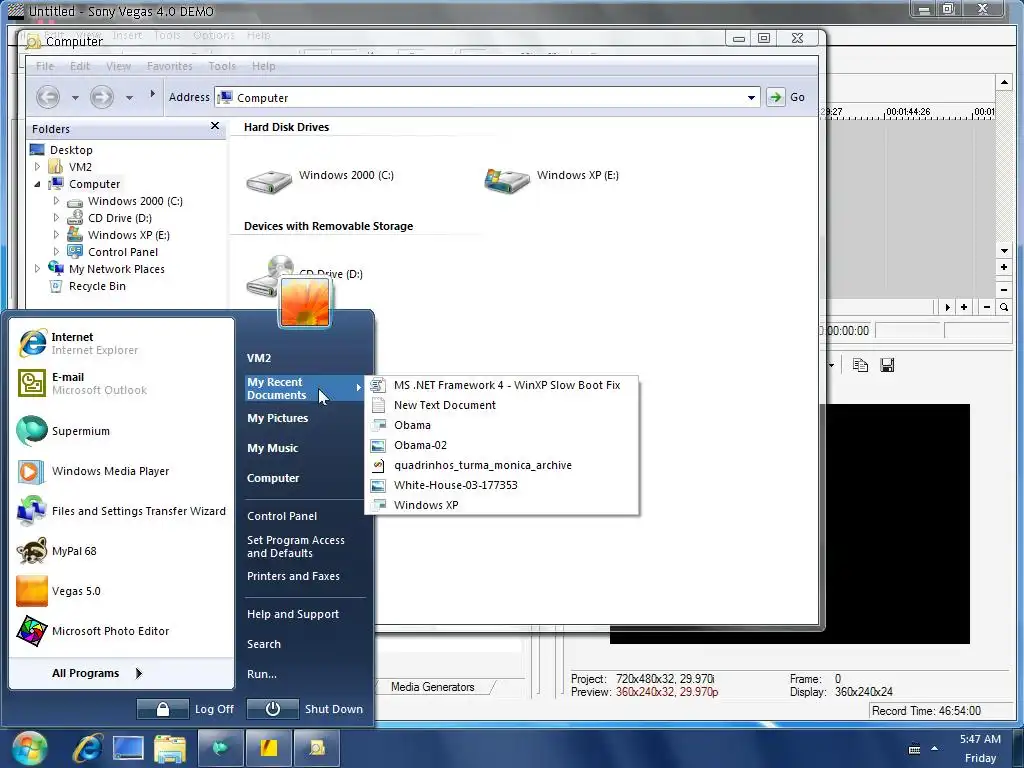1024x768 pixels.
Task: Open Control Panel from Start menu
Action: pos(282,516)
